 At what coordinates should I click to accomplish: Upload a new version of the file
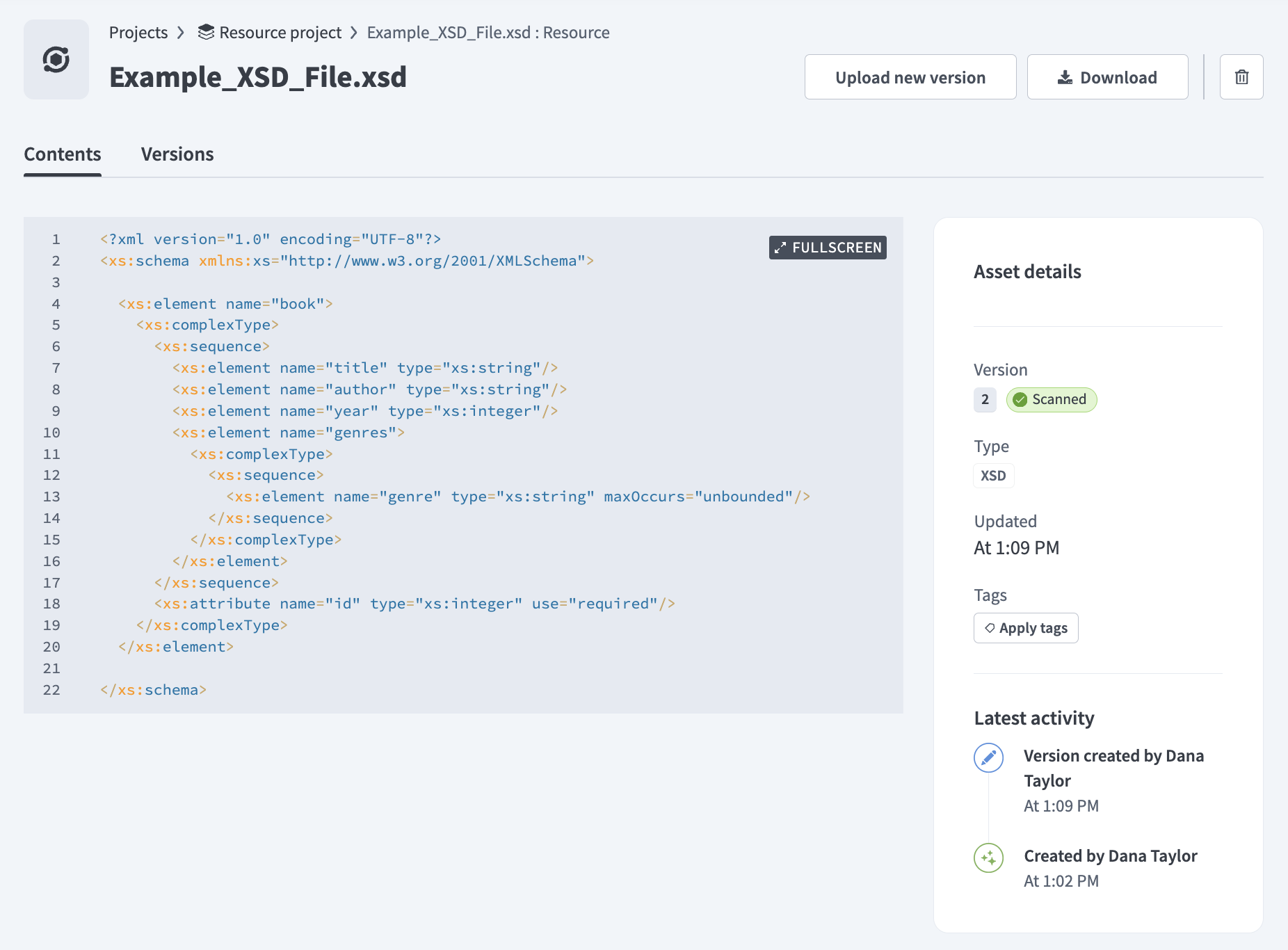pos(910,77)
